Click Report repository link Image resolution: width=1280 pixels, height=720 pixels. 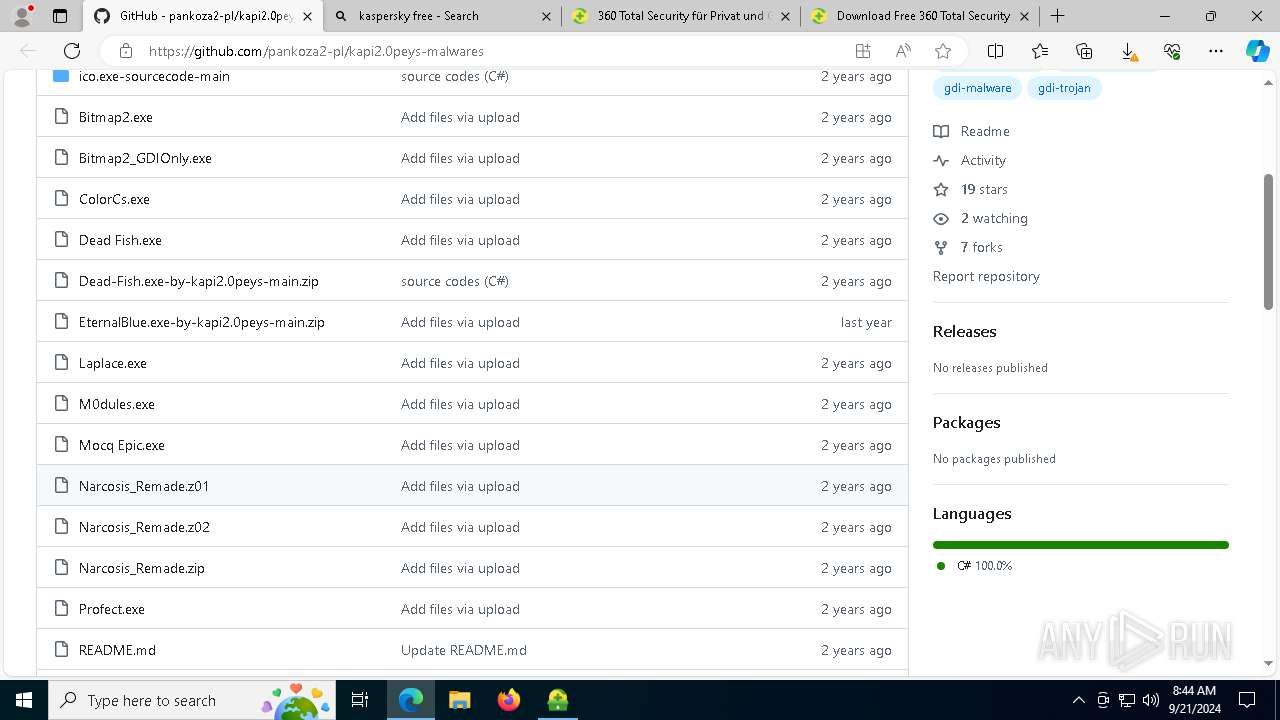(986, 276)
